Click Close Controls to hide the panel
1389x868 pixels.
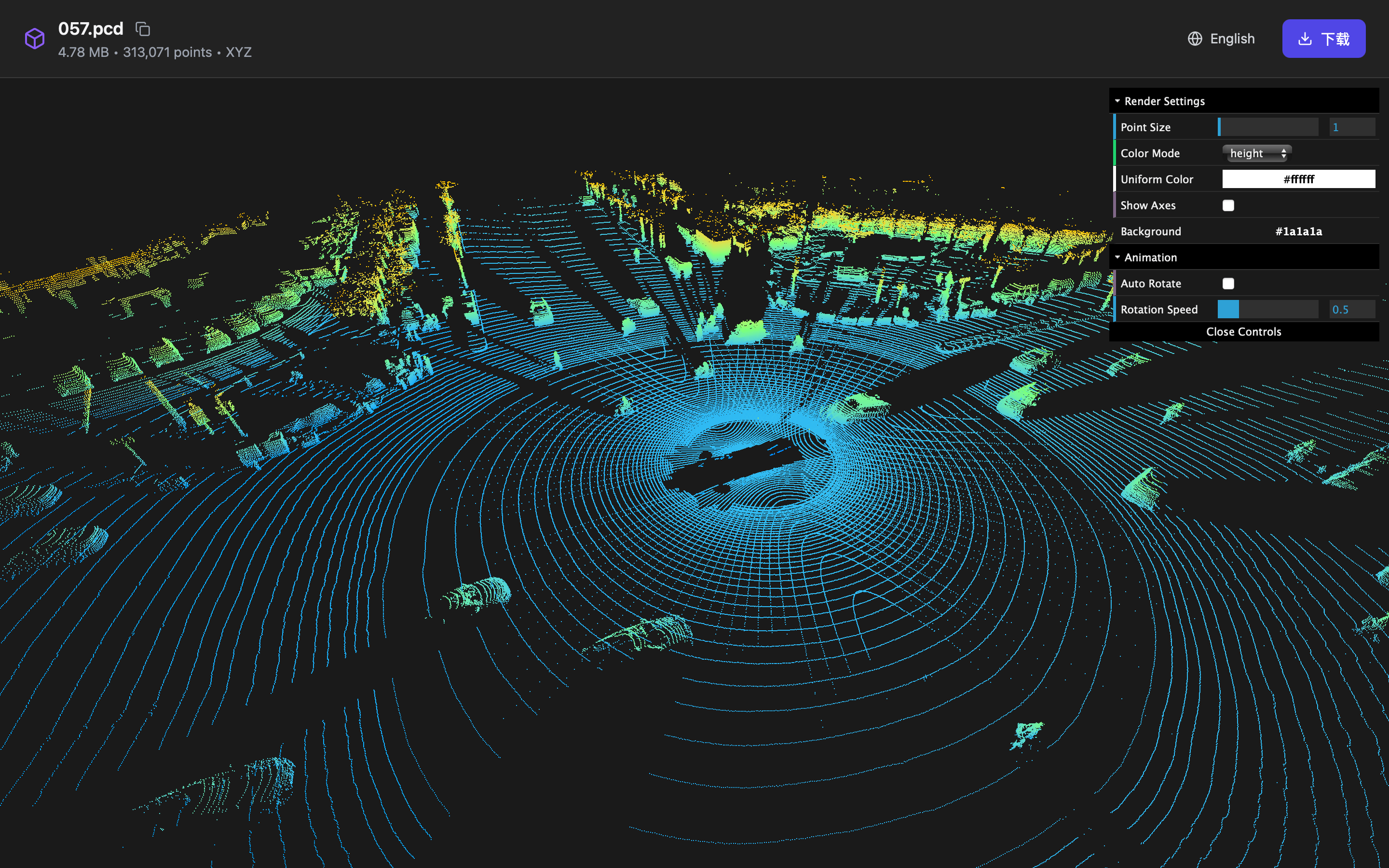pyautogui.click(x=1244, y=331)
